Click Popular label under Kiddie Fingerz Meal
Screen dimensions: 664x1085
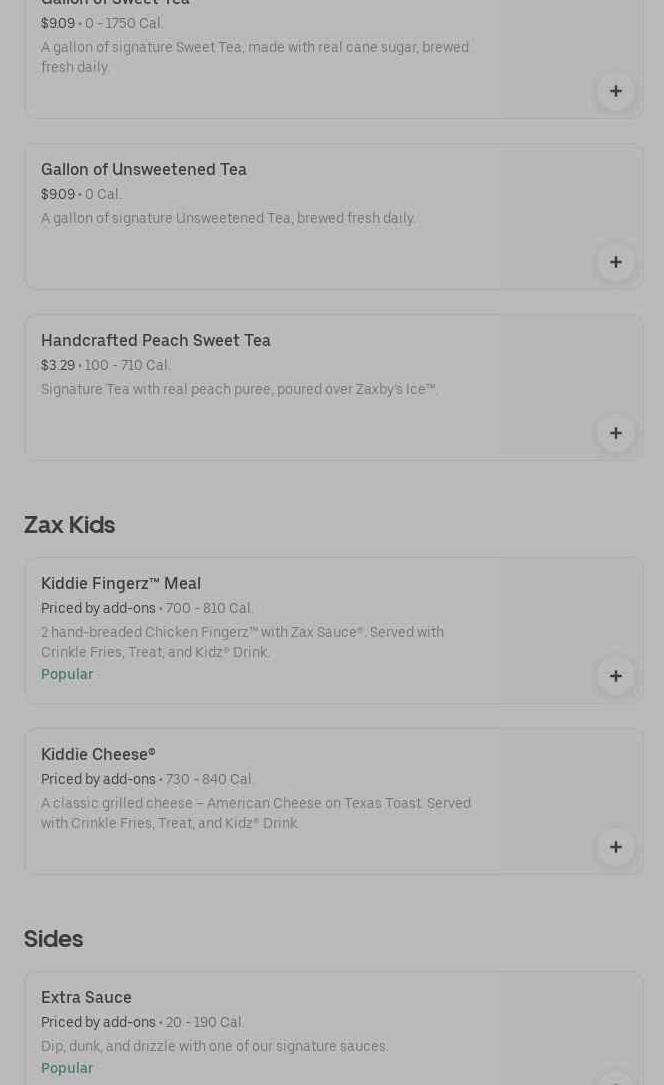[x=67, y=675]
